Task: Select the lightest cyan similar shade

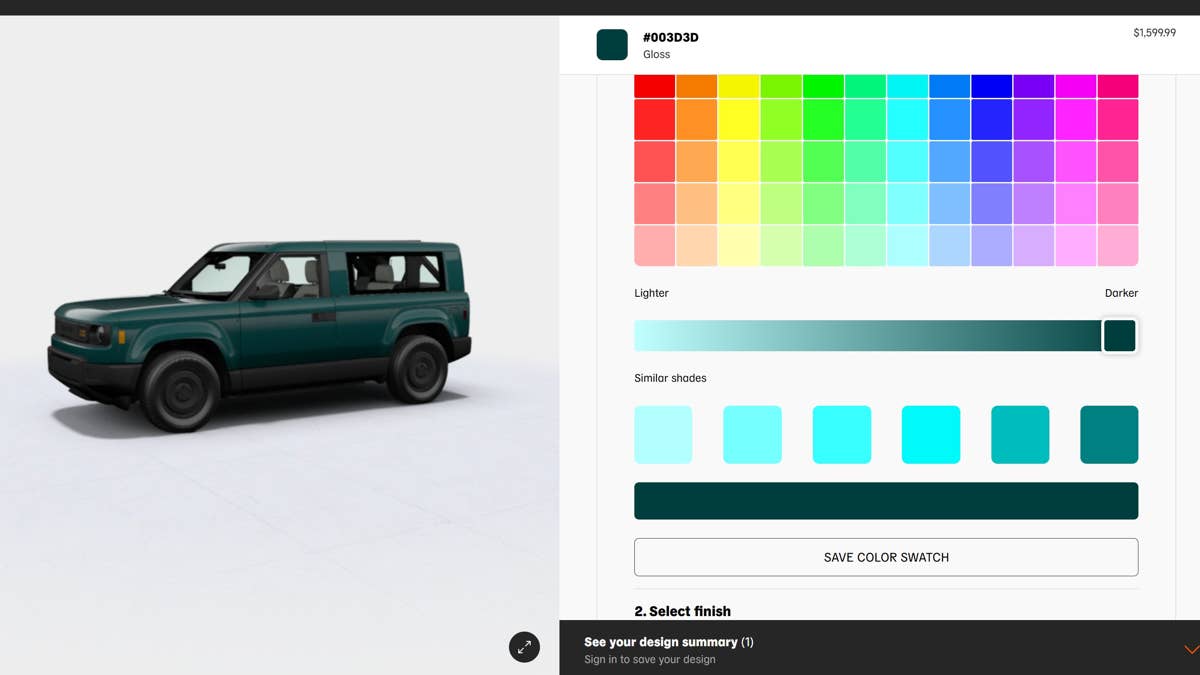Action: tap(663, 435)
